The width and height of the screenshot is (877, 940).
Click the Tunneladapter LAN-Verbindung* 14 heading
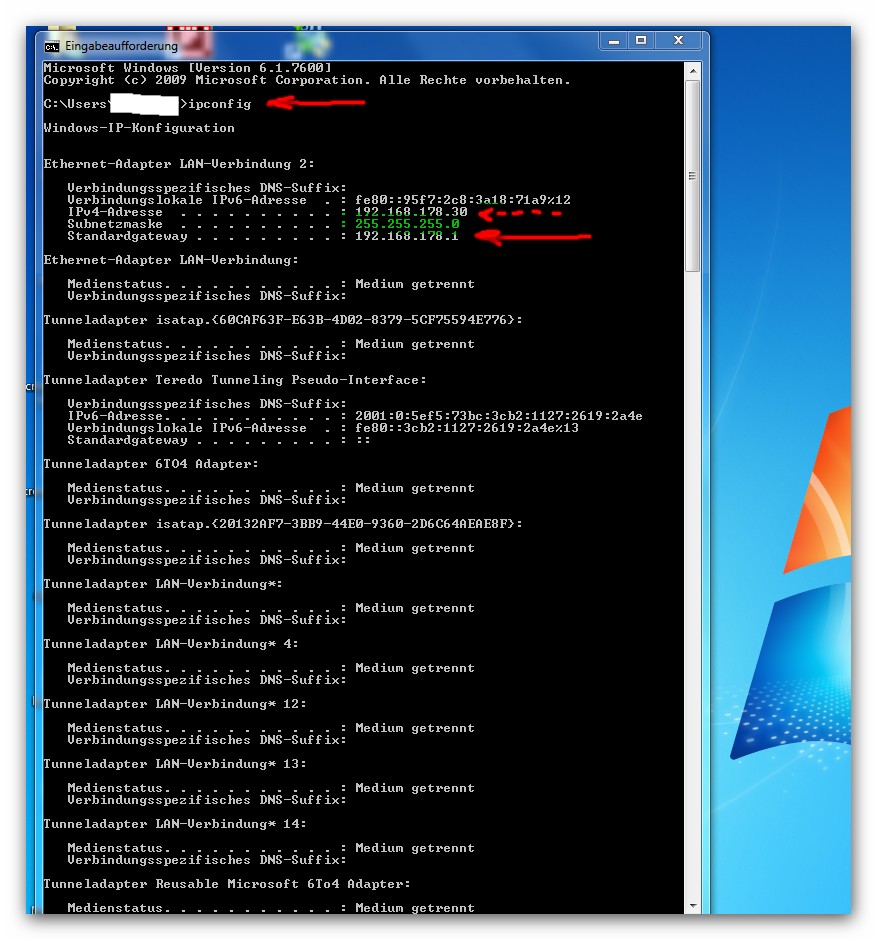175,823
